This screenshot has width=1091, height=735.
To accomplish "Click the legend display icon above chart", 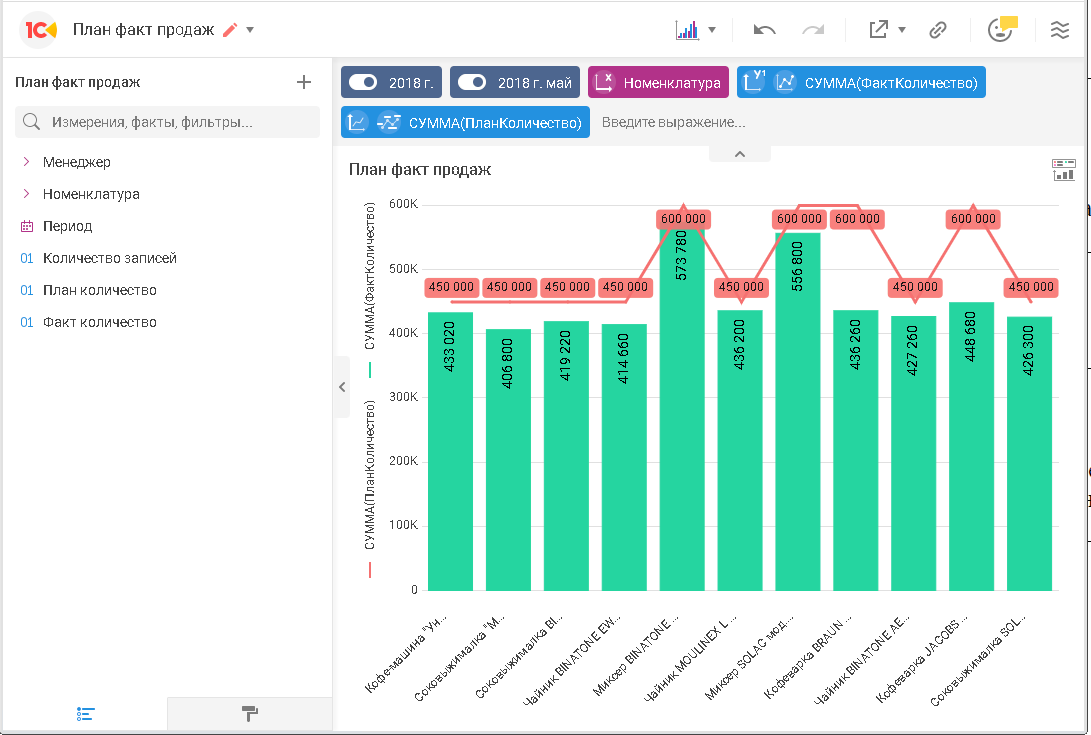I will 1063,170.
